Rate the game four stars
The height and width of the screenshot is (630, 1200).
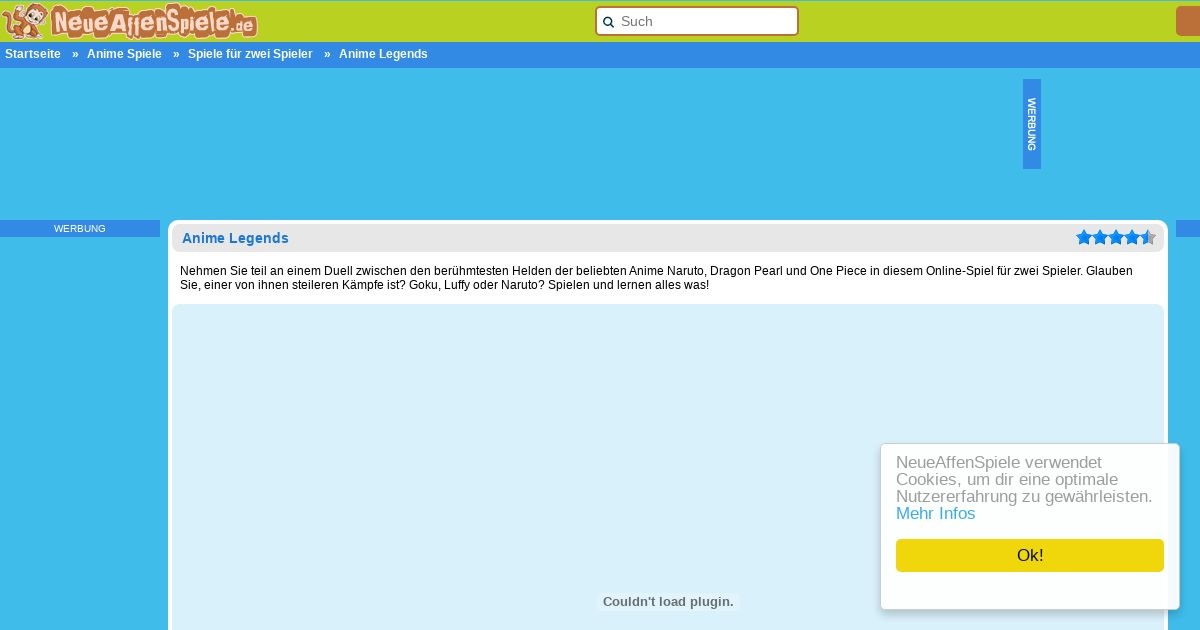tap(1132, 237)
